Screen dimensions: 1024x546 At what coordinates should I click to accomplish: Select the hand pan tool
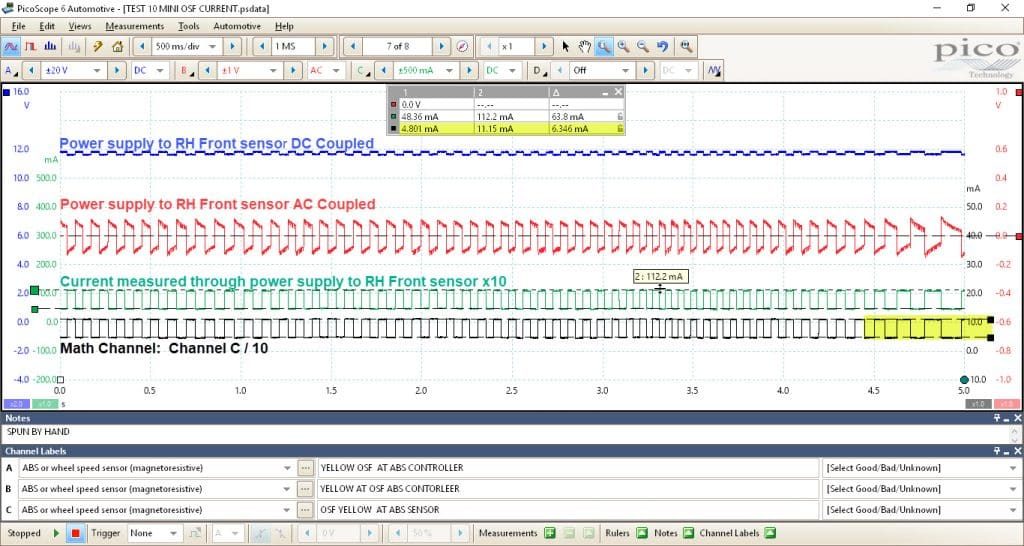[x=584, y=46]
